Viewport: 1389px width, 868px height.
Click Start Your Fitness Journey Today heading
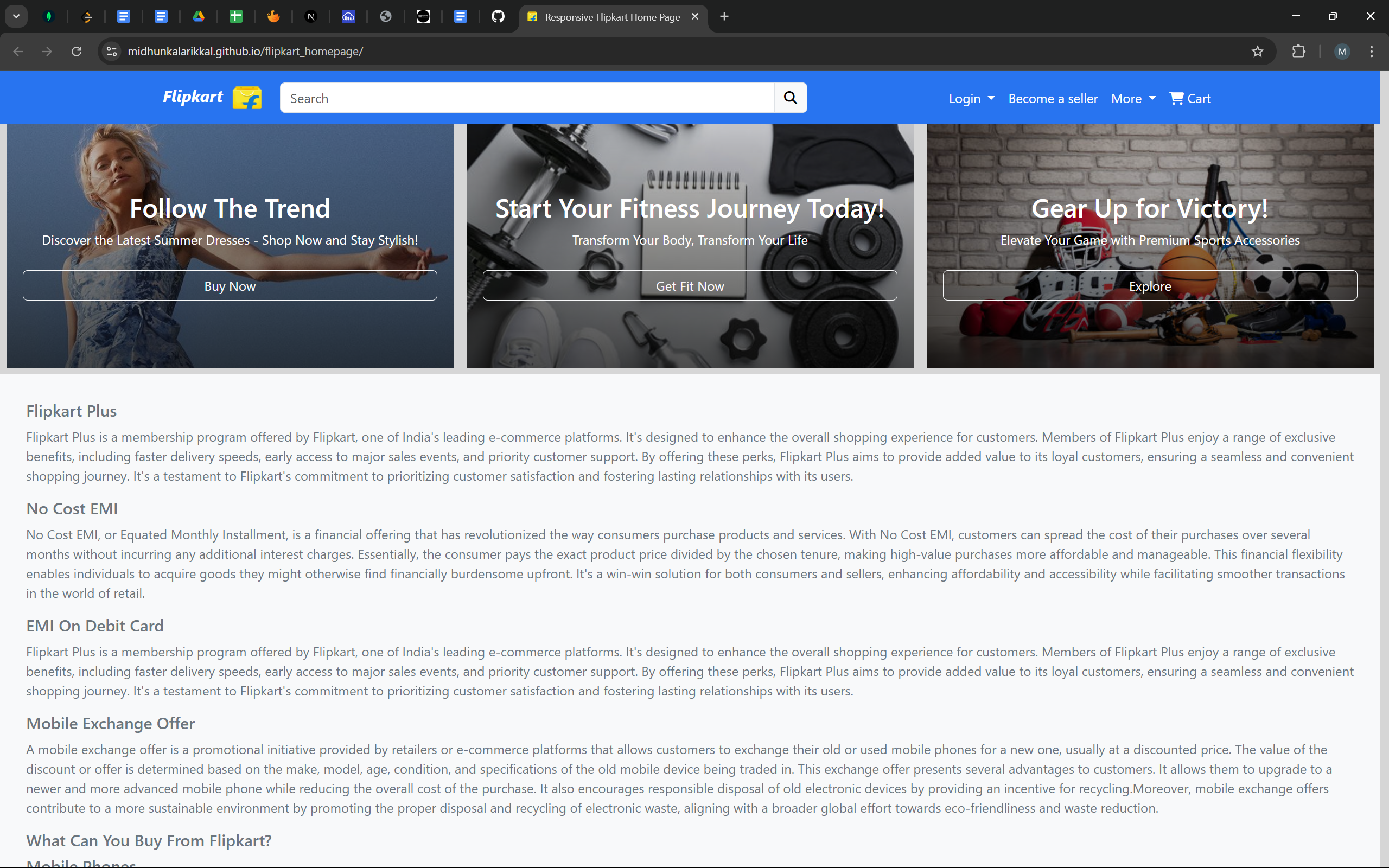click(x=689, y=208)
